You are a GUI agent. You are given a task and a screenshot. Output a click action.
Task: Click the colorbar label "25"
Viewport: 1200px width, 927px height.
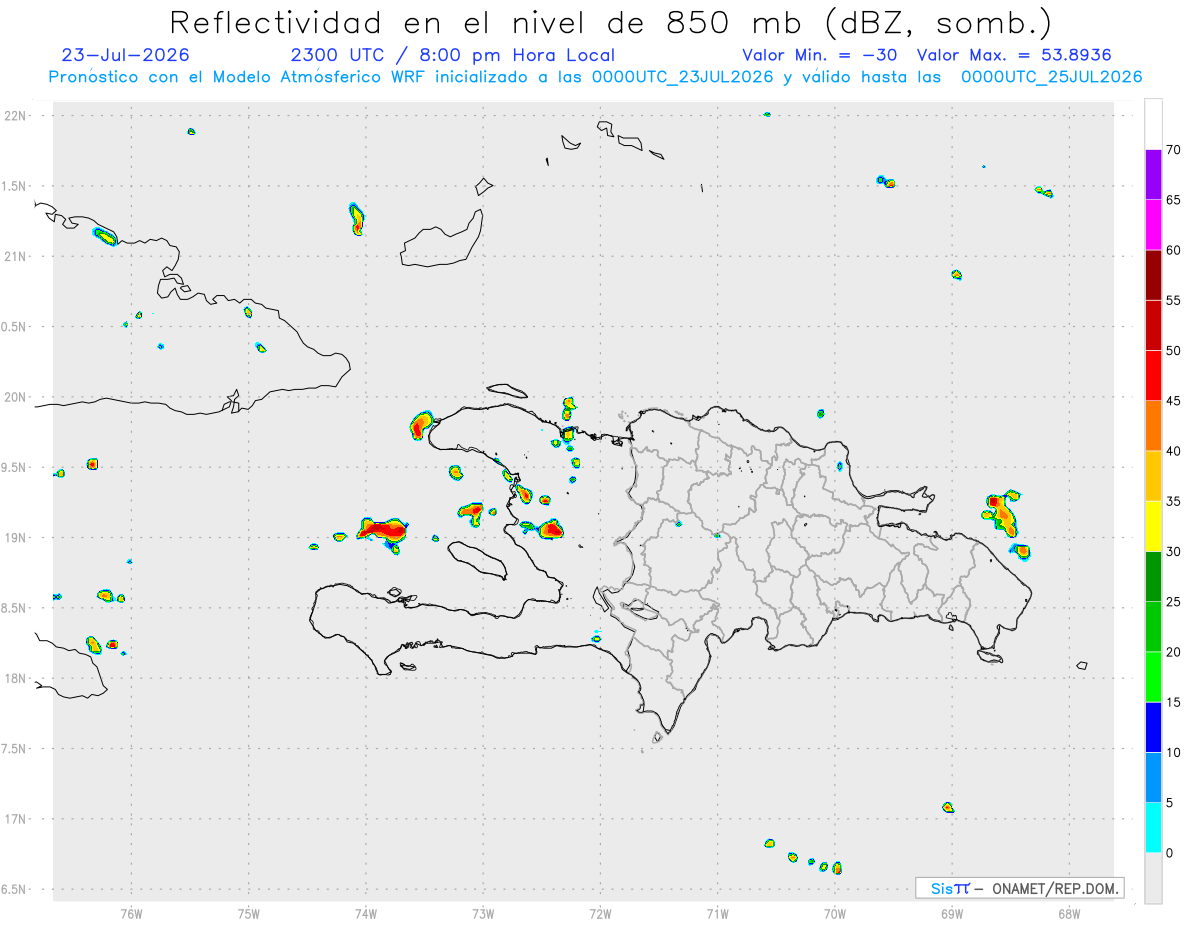coord(1173,602)
